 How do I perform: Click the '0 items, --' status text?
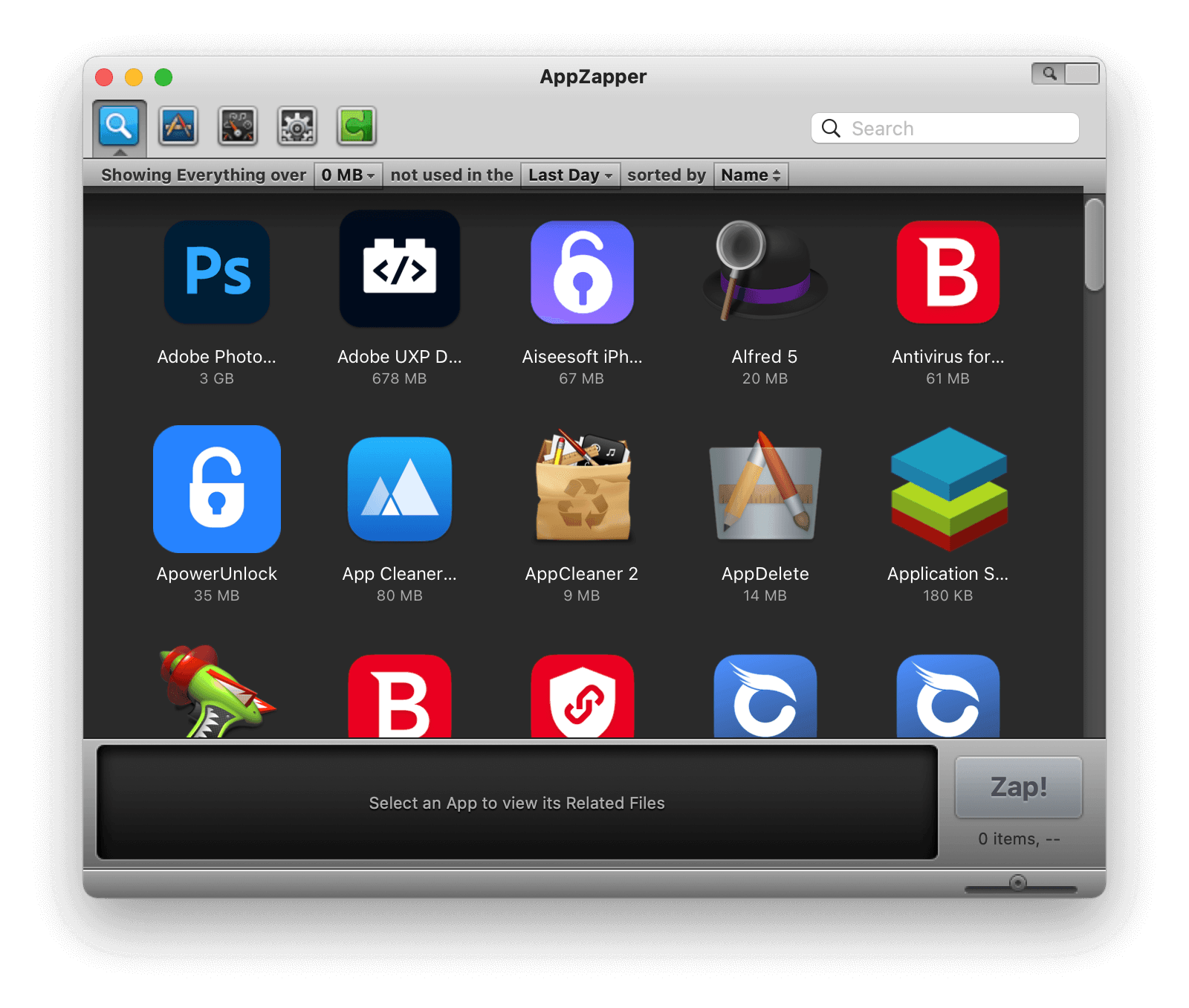click(x=1019, y=839)
